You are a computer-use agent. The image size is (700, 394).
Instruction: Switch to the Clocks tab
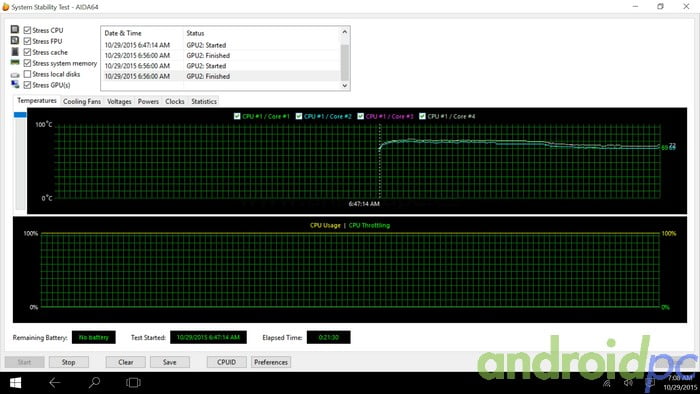175,101
